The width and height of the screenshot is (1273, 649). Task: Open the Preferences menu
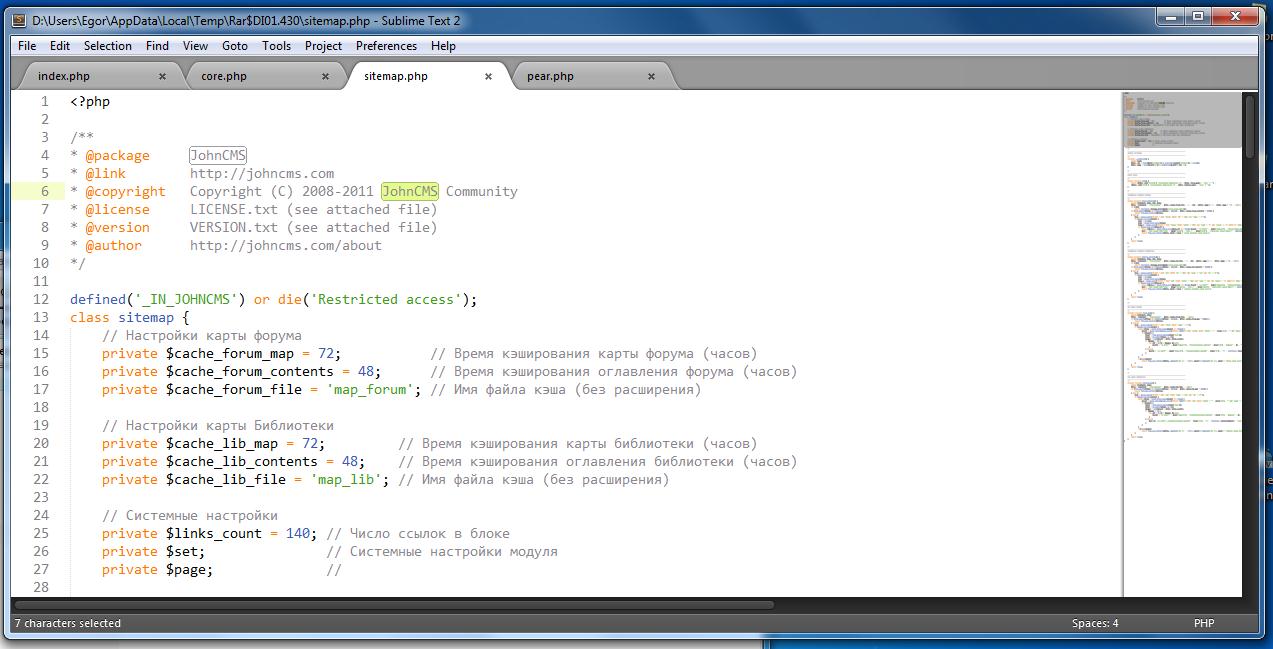(386, 46)
